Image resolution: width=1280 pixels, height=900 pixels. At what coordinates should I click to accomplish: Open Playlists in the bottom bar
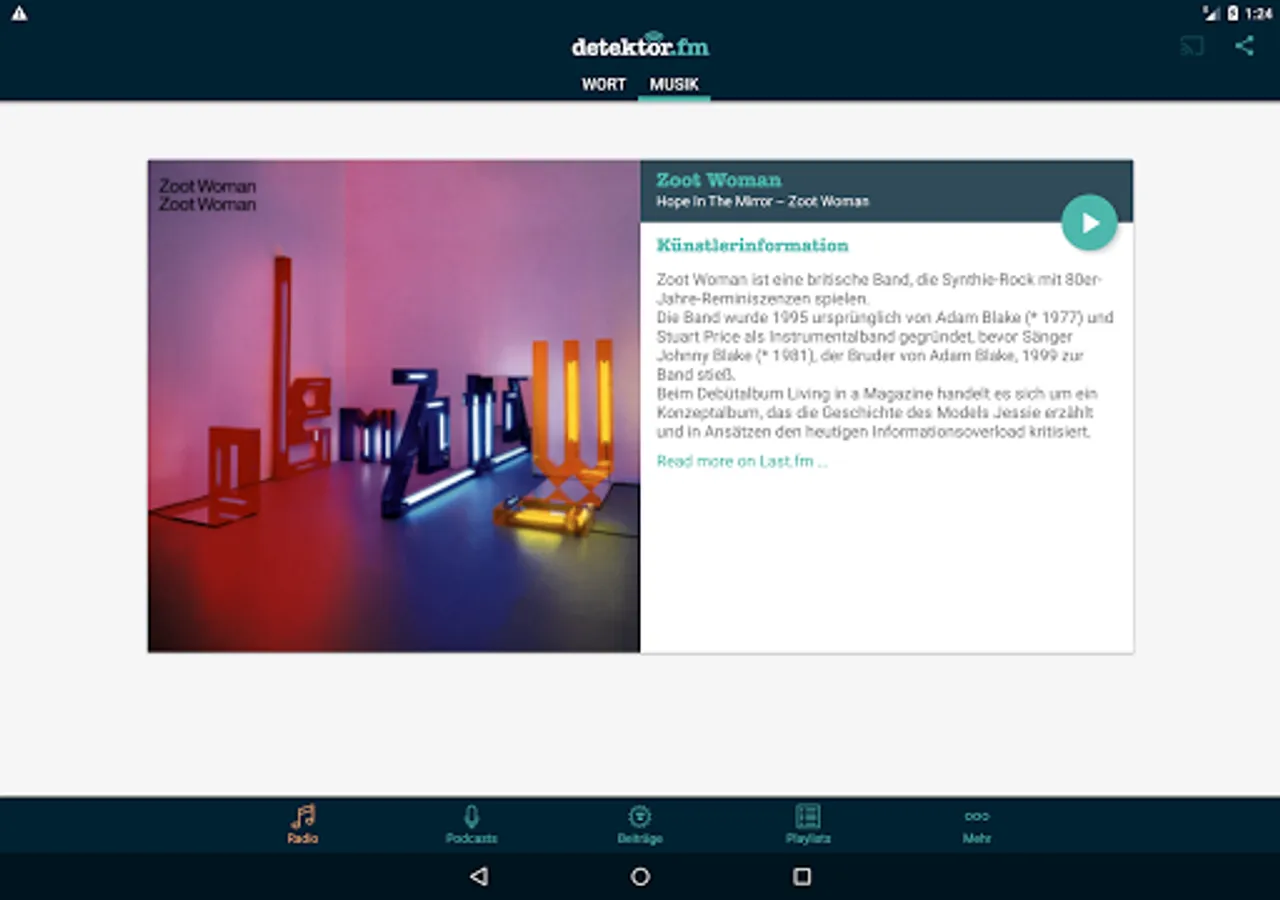(808, 825)
